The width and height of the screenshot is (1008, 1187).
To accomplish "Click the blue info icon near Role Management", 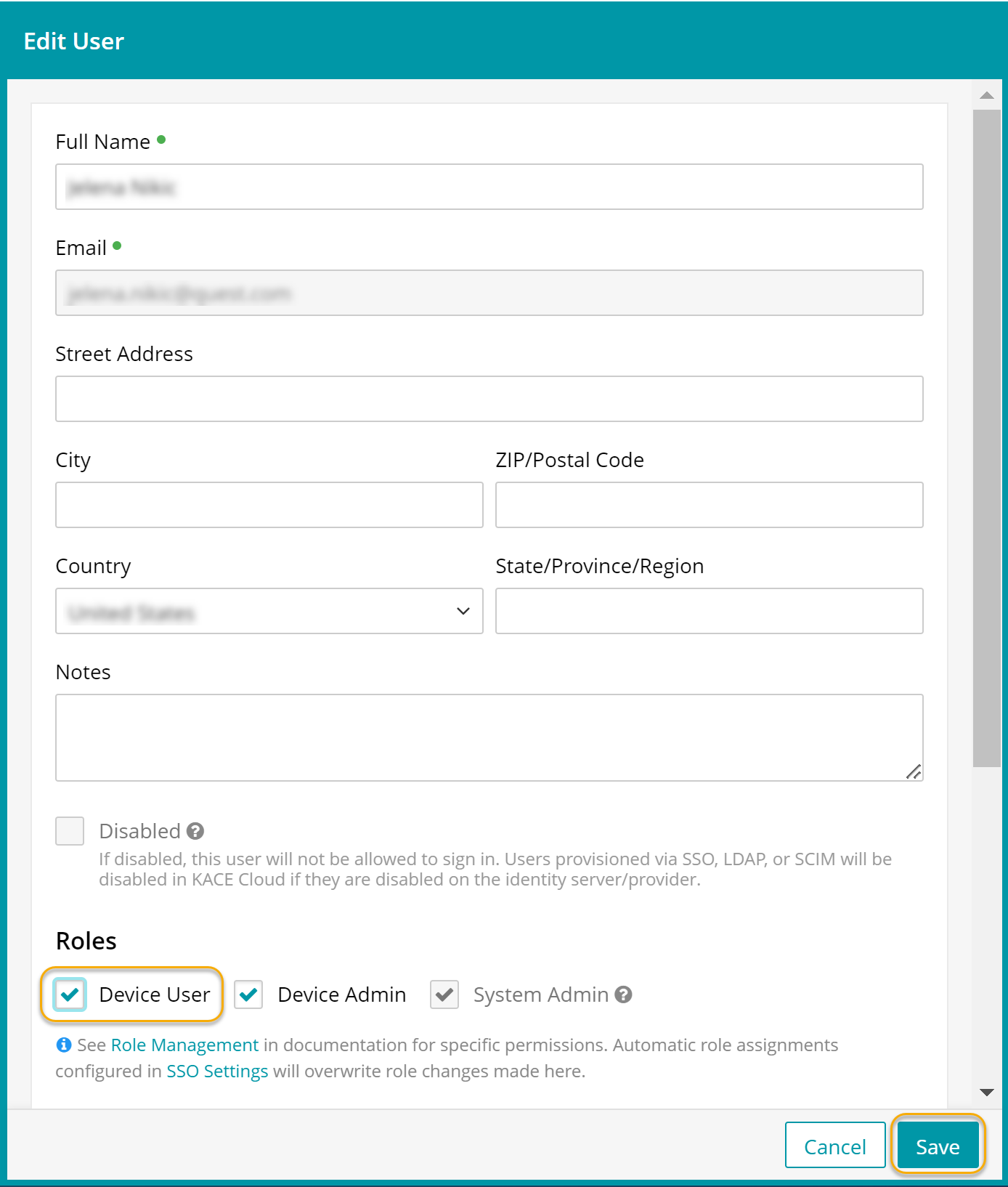I will point(64,1045).
